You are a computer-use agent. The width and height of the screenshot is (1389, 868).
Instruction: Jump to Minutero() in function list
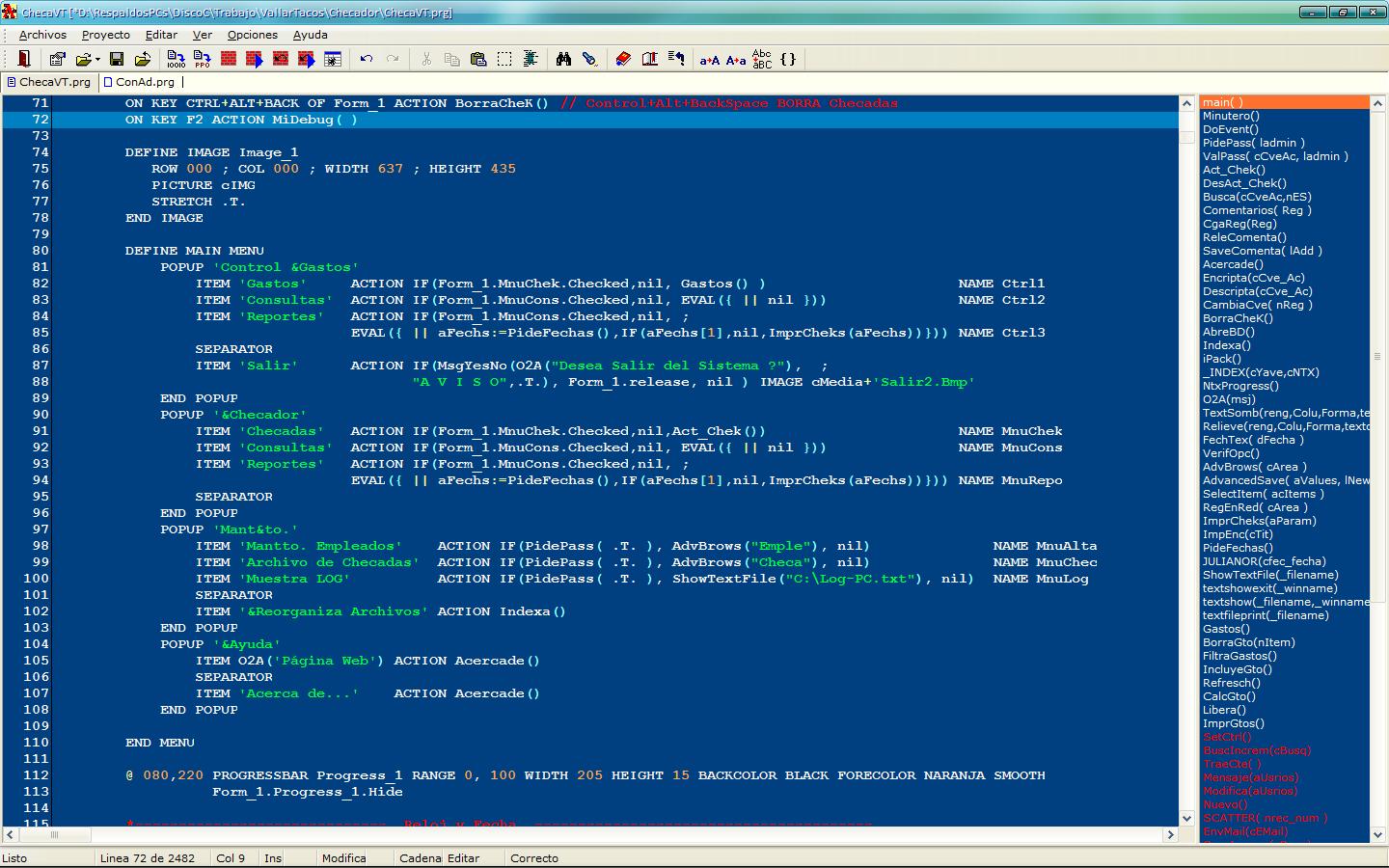pos(1231,116)
